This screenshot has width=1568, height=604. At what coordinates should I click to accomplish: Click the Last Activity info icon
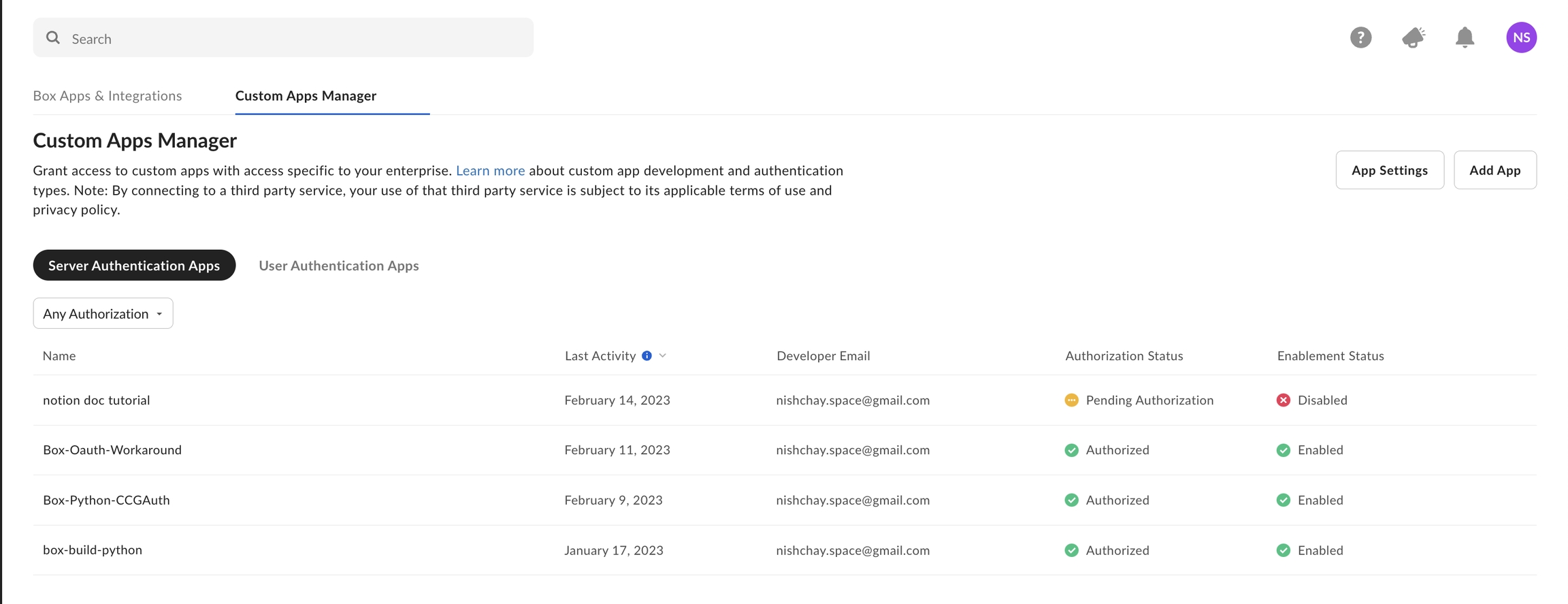point(647,355)
